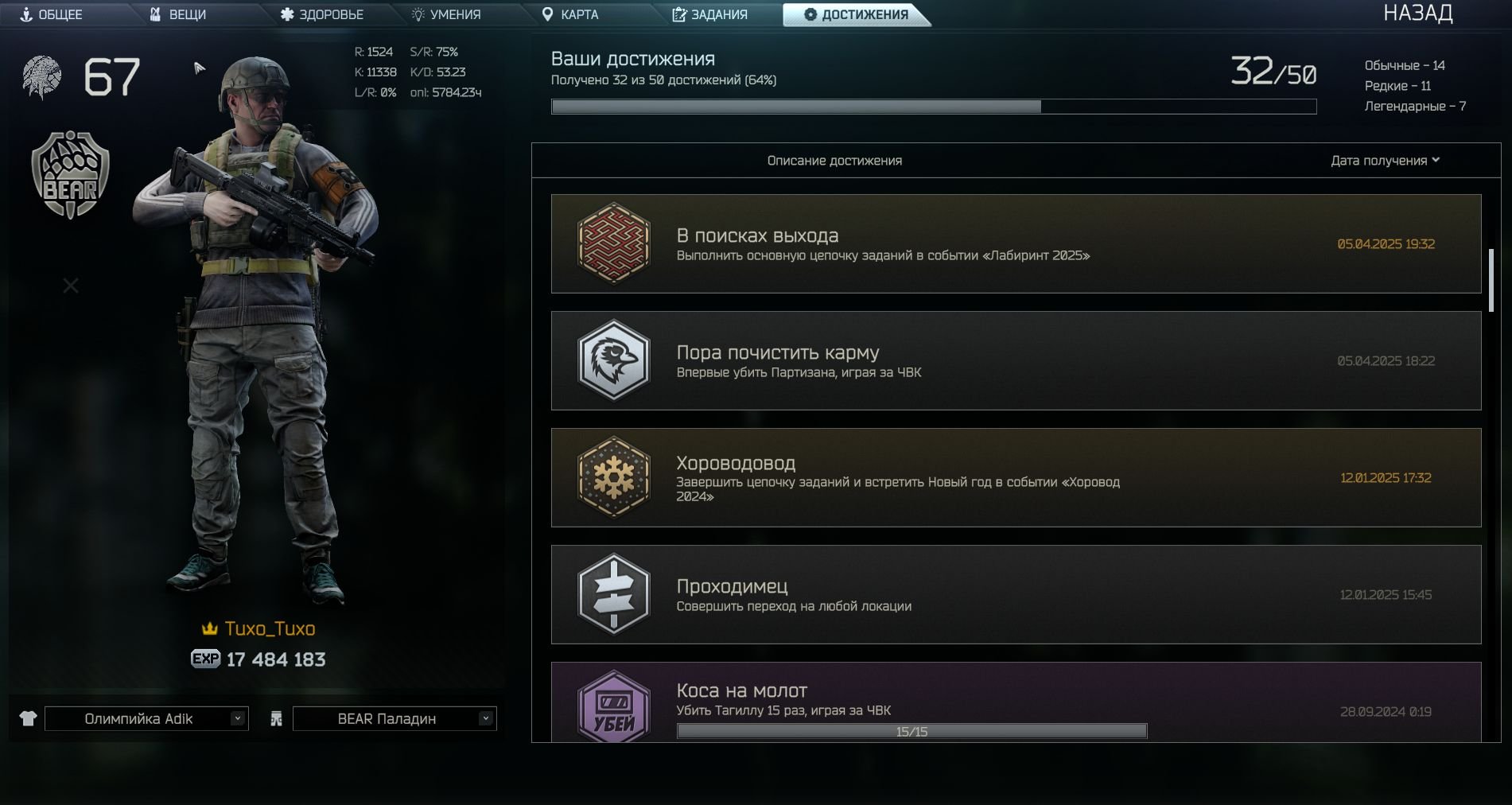
Task: Open the КАРТА tab
Action: coord(569,14)
